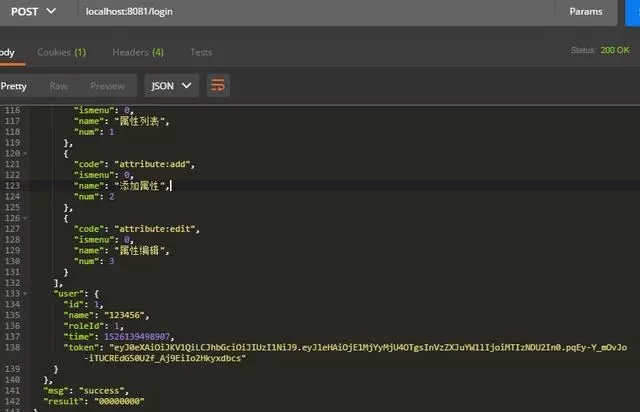The width and height of the screenshot is (640, 412).
Task: Click the token value text on line 138
Action: (x=350, y=347)
